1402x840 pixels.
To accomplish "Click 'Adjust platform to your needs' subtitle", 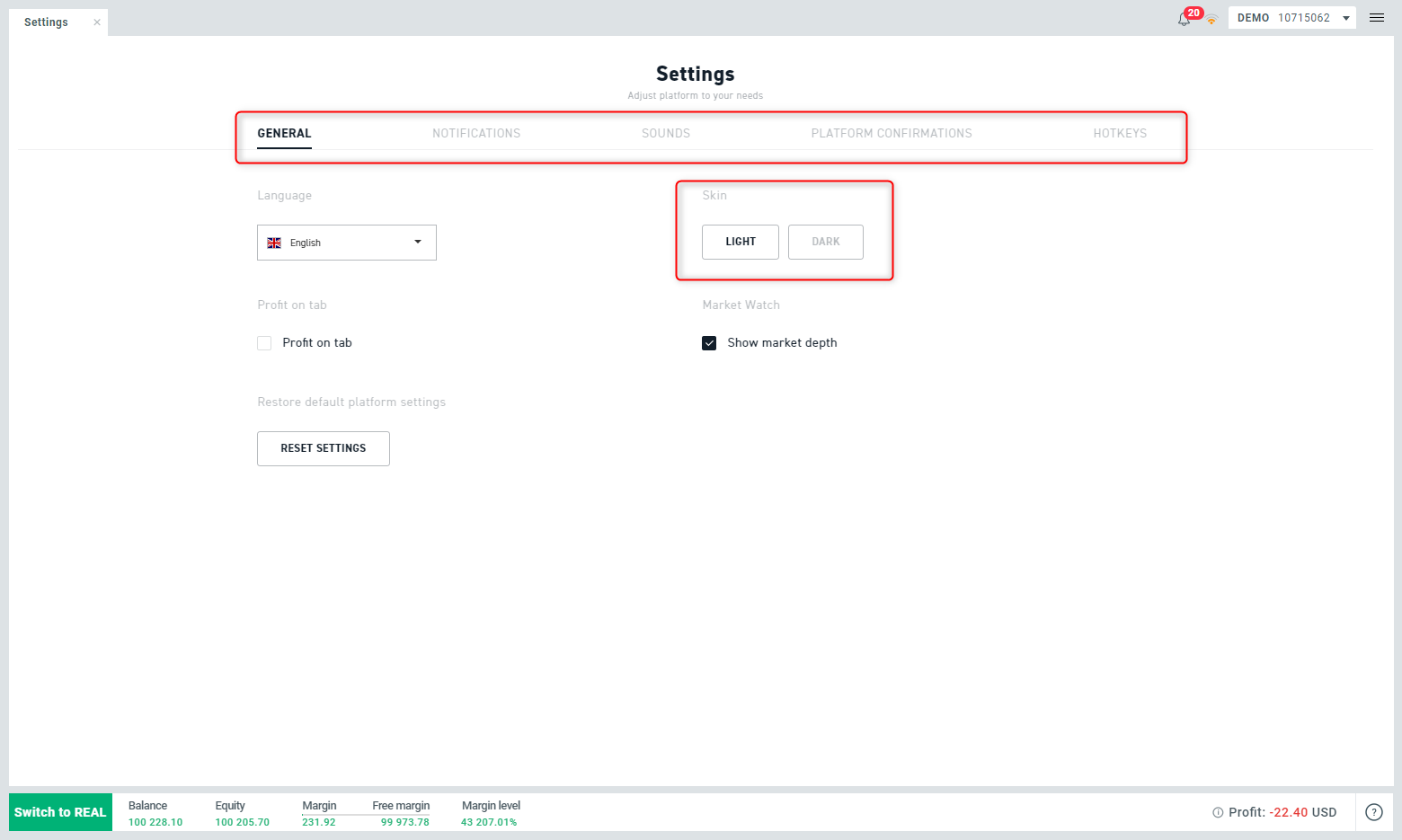I will pyautogui.click(x=696, y=95).
